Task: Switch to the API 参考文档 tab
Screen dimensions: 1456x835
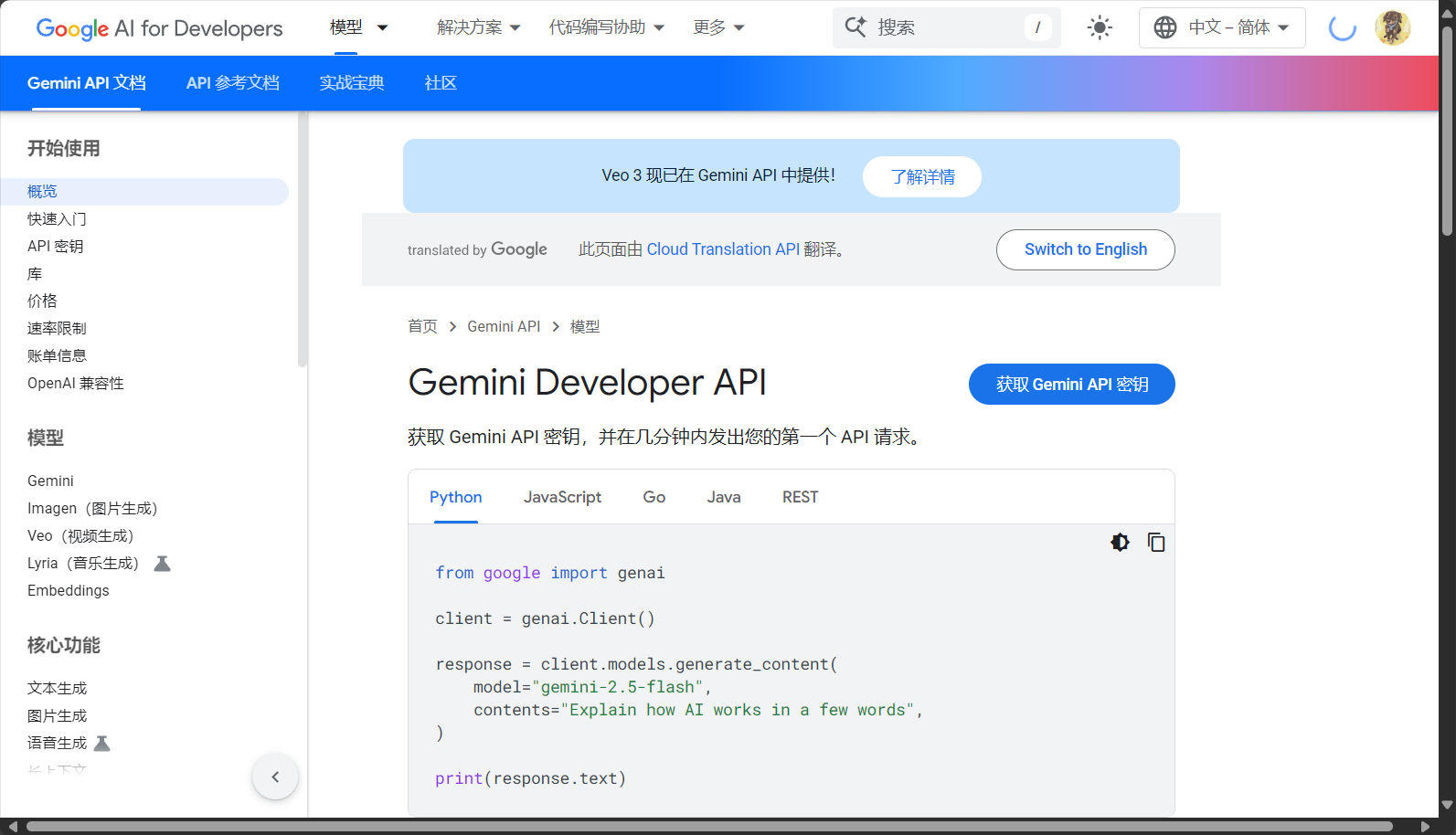Action: tap(233, 83)
